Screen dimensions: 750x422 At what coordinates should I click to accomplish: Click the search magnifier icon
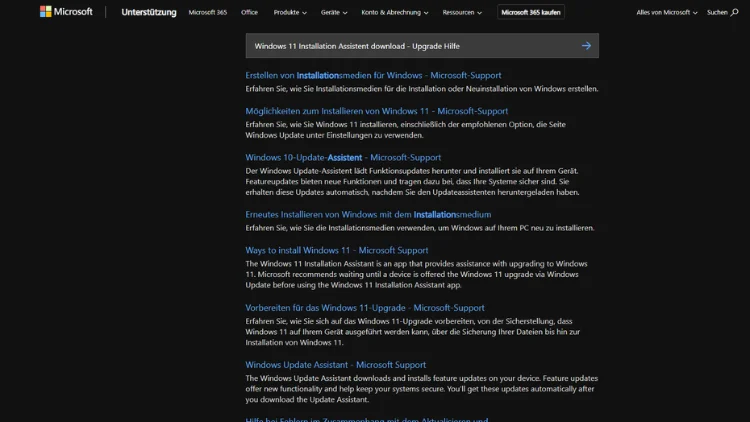click(734, 12)
